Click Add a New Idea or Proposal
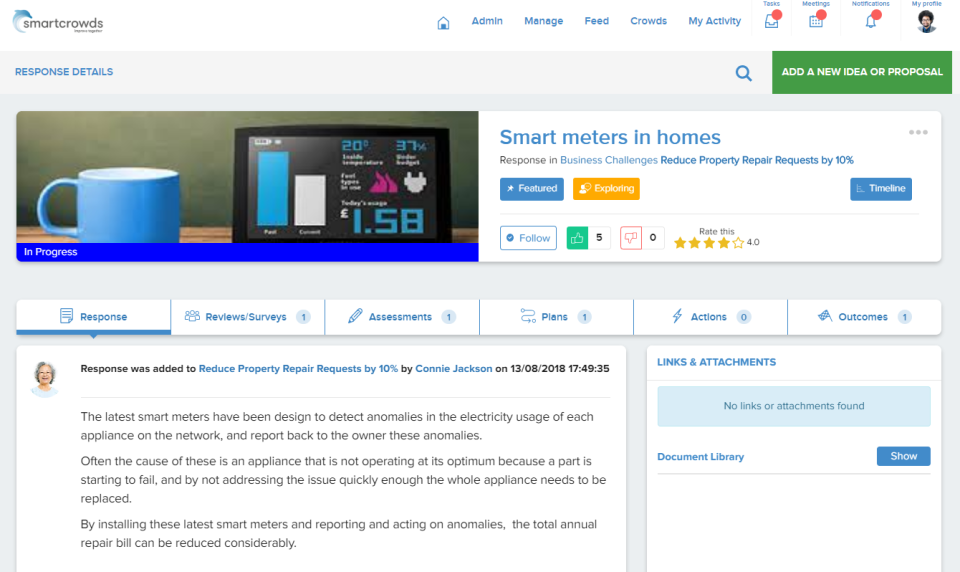 click(x=862, y=72)
